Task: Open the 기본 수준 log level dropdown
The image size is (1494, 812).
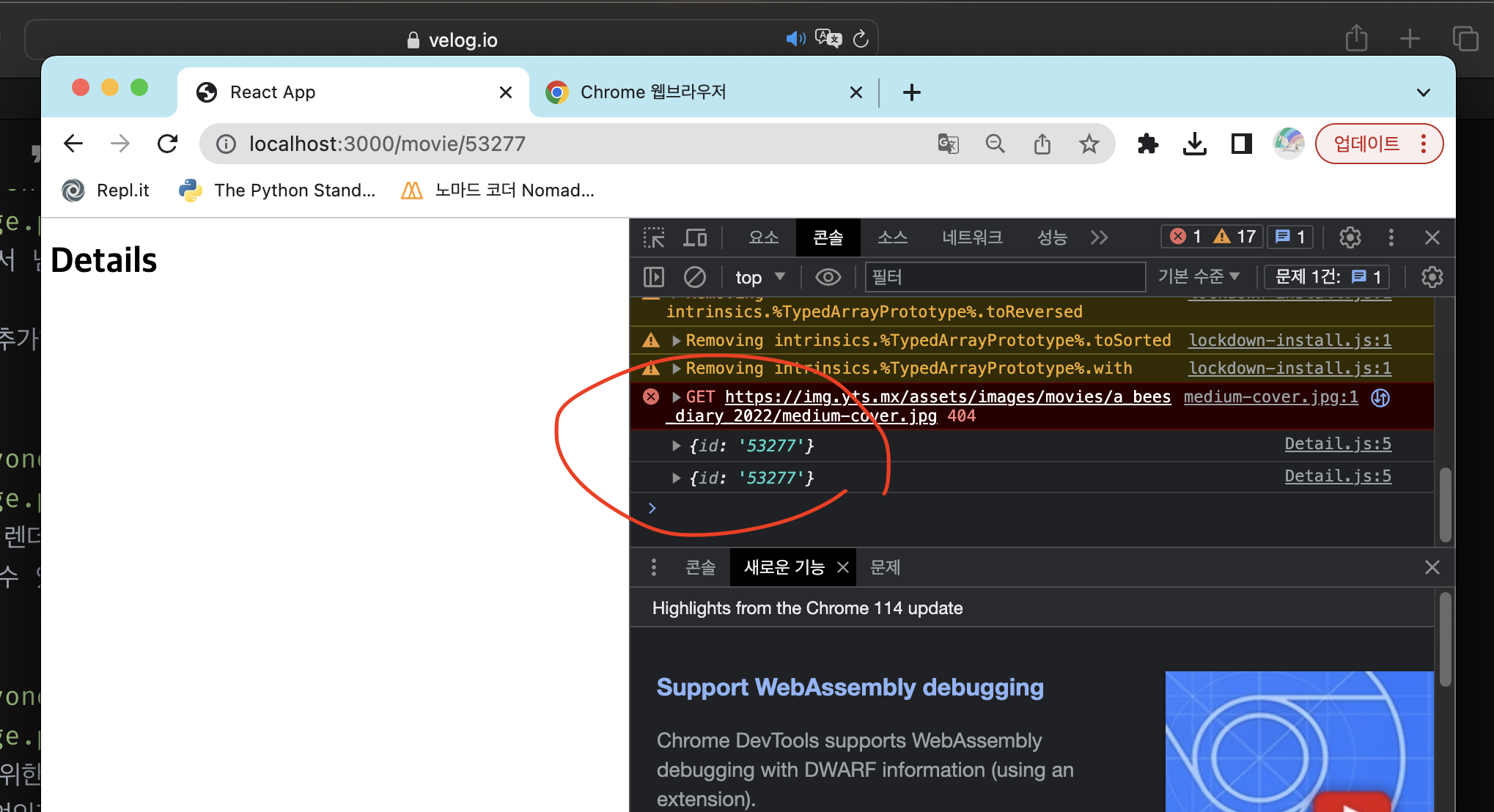Action: coord(1199,277)
